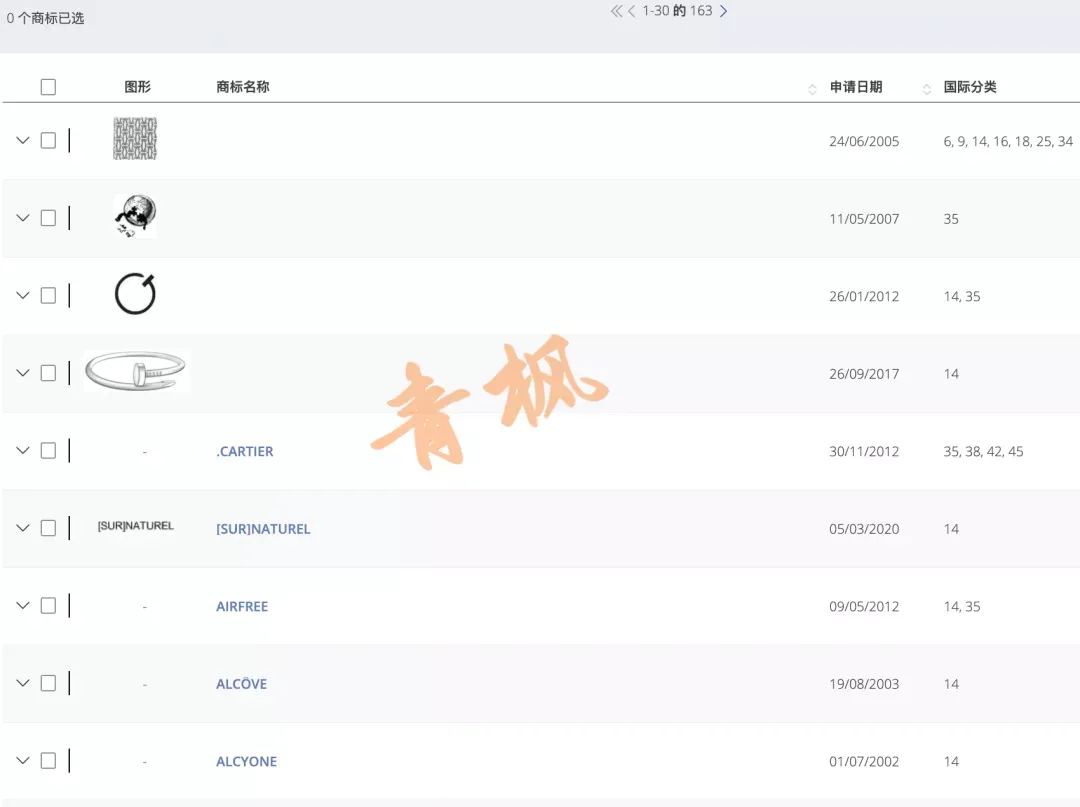The width and height of the screenshot is (1080, 807).
Task: Click the 国际分类 column header
Action: pos(970,87)
